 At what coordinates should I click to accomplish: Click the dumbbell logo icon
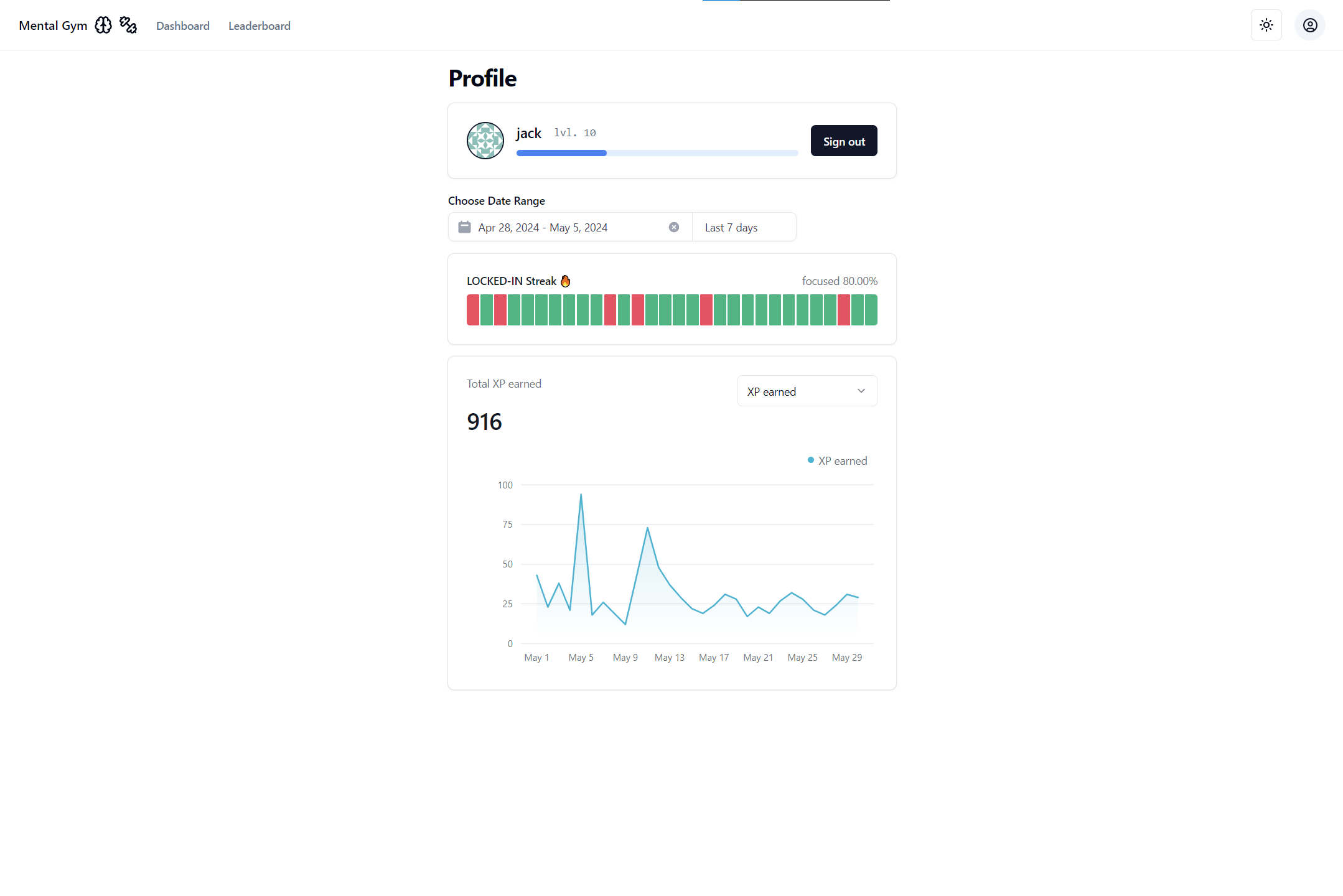pos(128,26)
